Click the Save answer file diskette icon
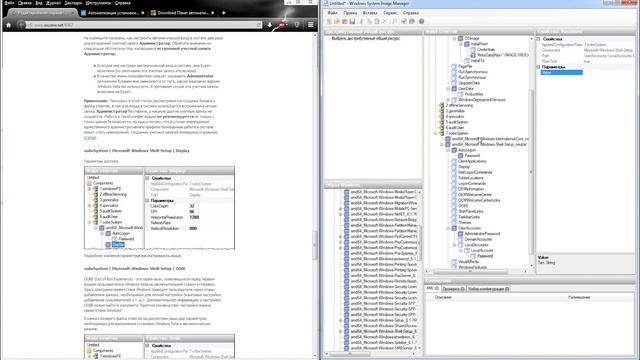640x360 pixels. click(x=352, y=21)
